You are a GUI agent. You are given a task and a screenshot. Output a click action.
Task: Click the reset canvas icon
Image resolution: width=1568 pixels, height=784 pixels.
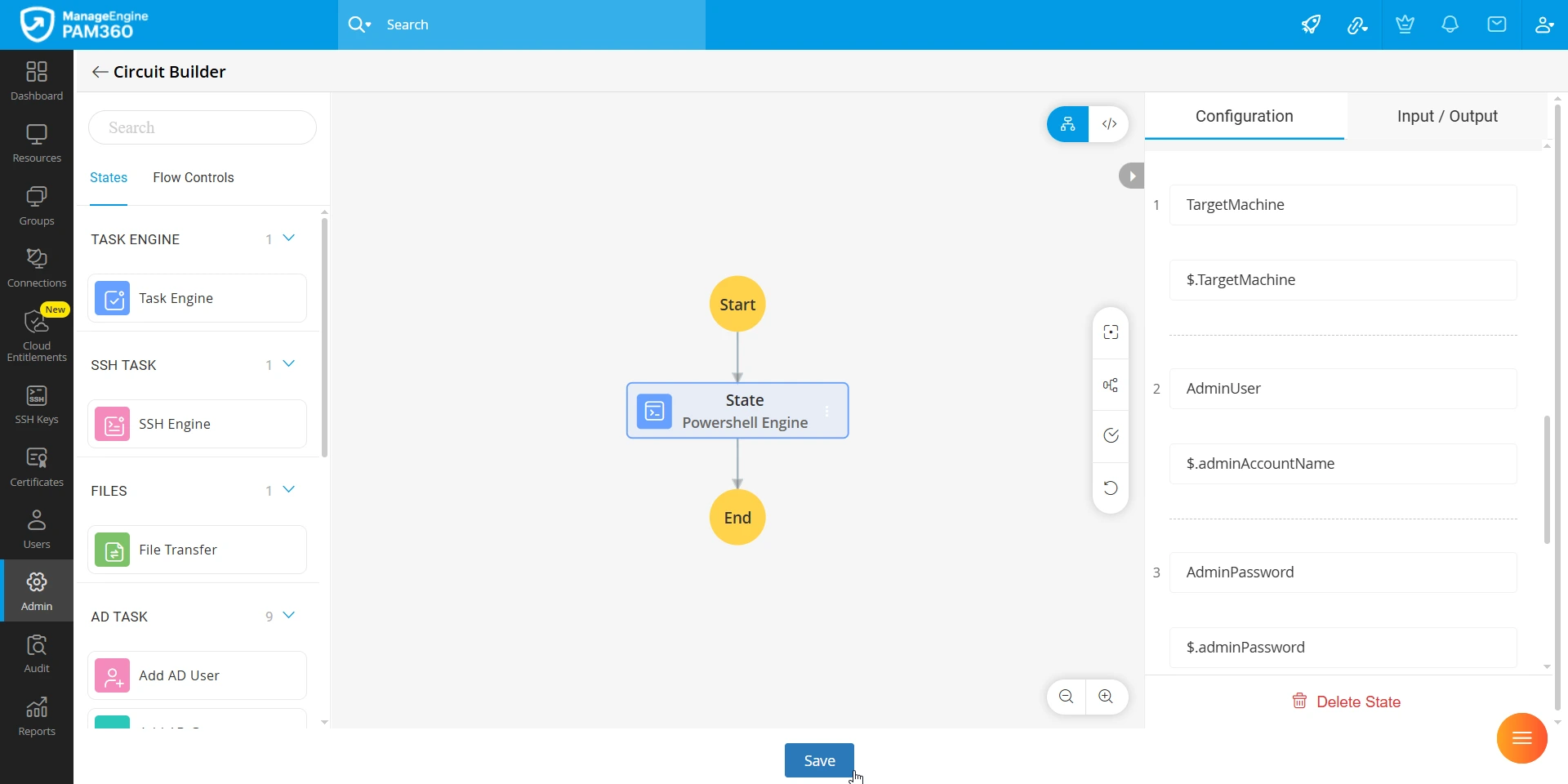(1111, 488)
